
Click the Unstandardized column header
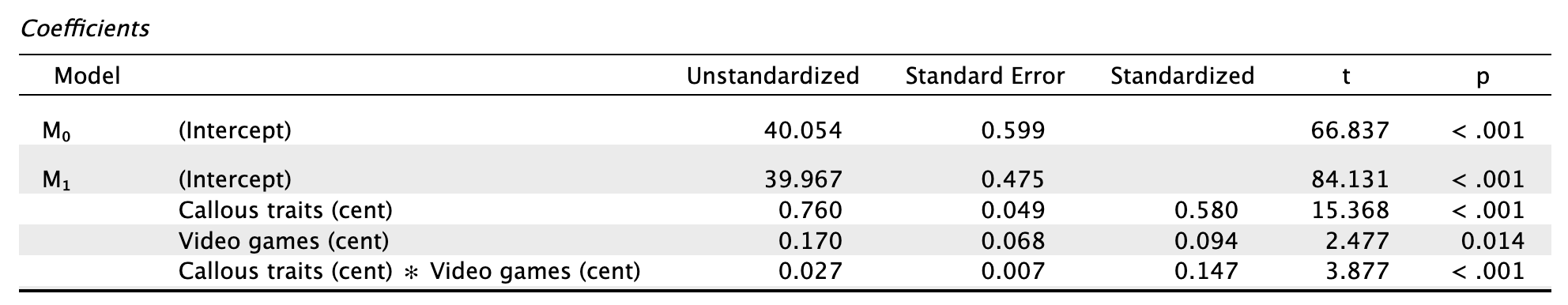[772, 76]
